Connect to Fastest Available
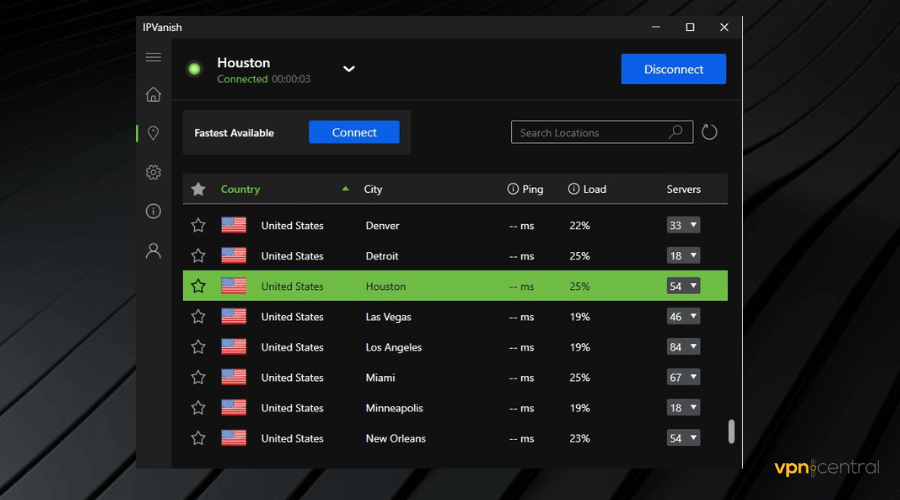The image size is (900, 500). [354, 132]
